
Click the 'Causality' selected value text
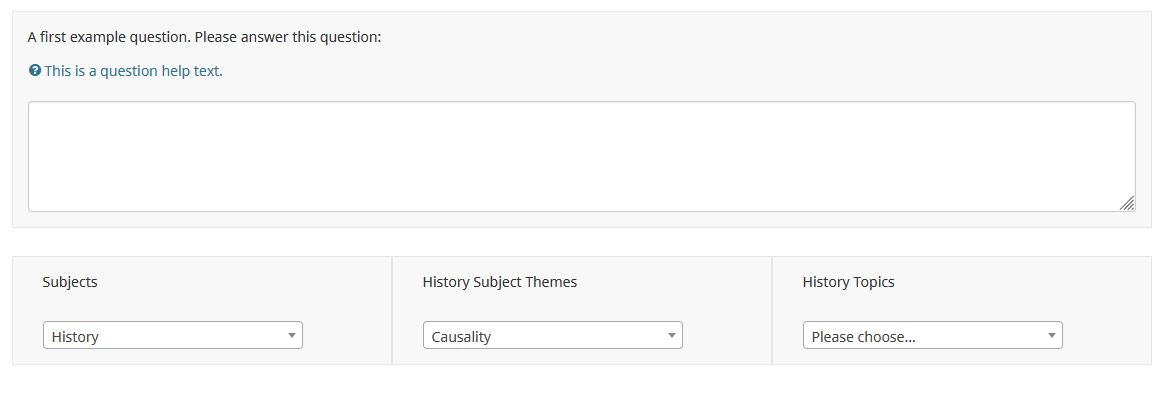pyautogui.click(x=461, y=337)
